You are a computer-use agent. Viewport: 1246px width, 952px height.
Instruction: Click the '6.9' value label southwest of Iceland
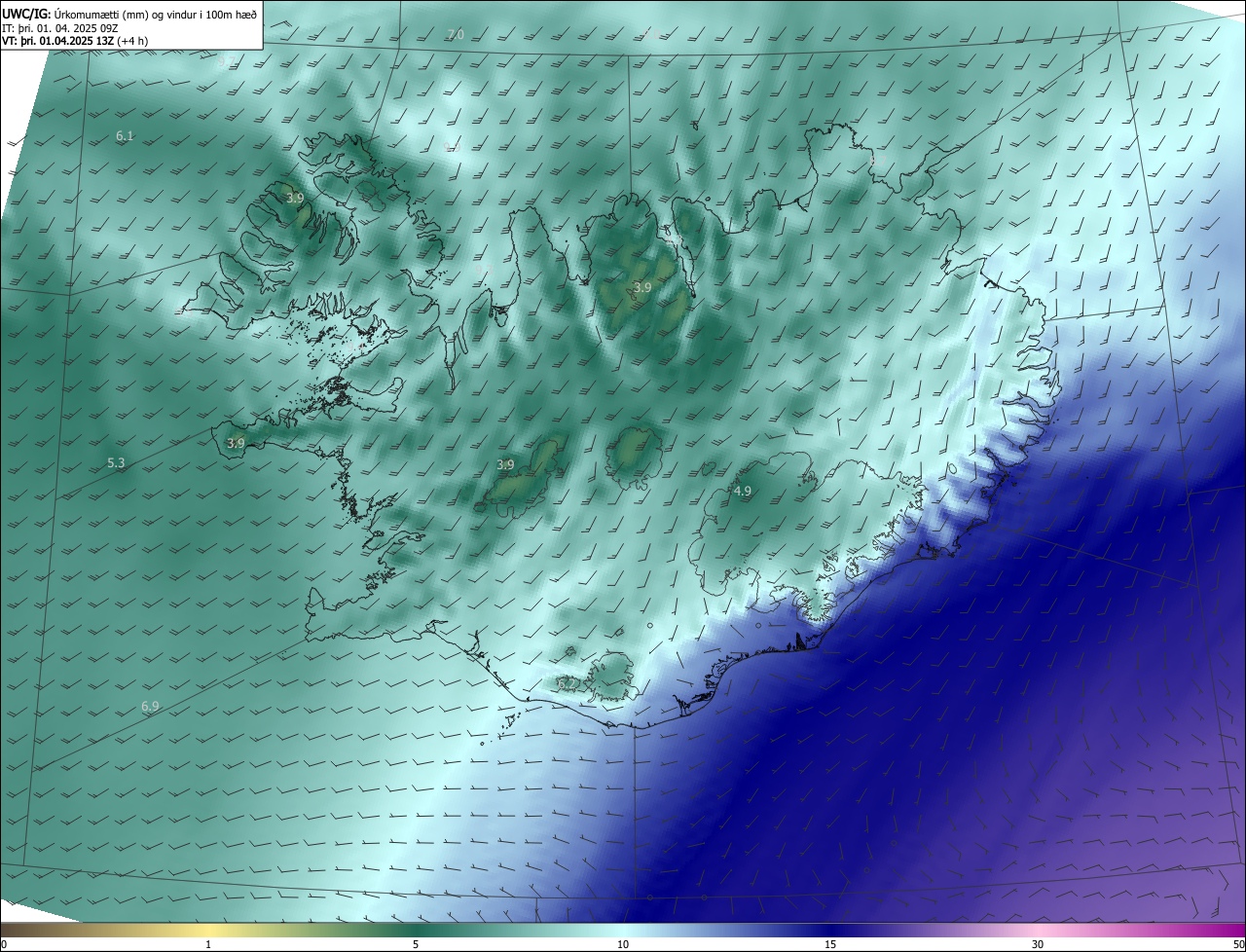[150, 707]
